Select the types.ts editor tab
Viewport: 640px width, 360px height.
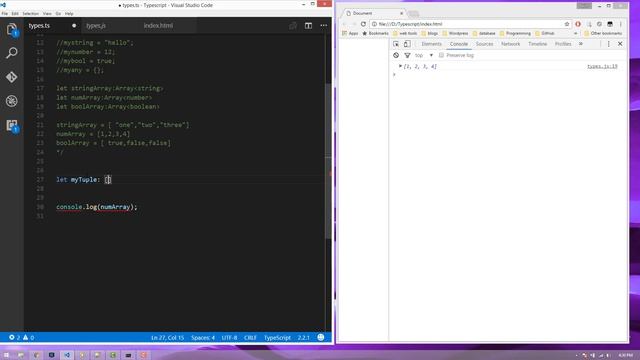click(x=39, y=25)
